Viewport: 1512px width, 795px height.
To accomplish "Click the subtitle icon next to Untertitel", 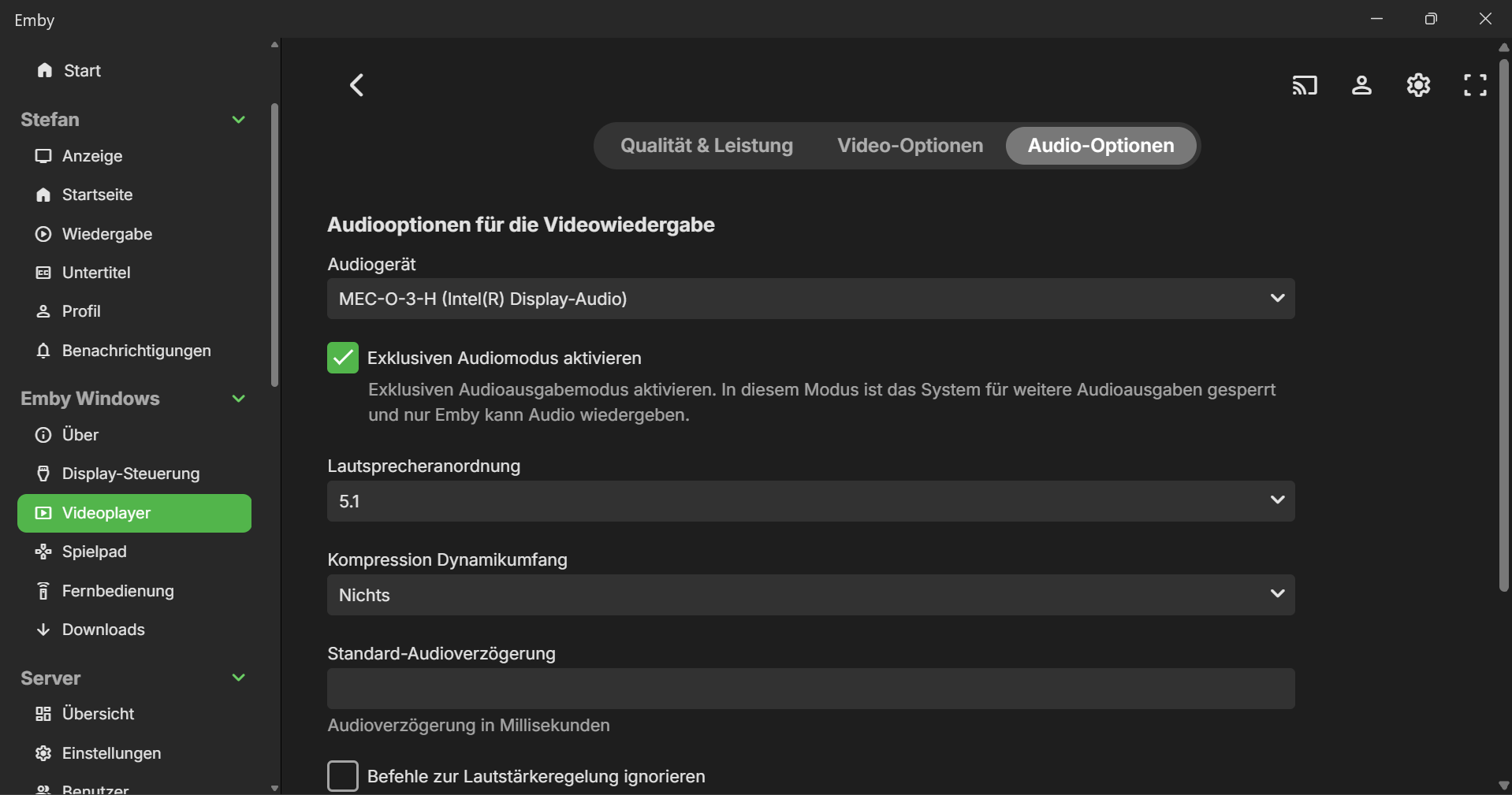I will click(43, 273).
